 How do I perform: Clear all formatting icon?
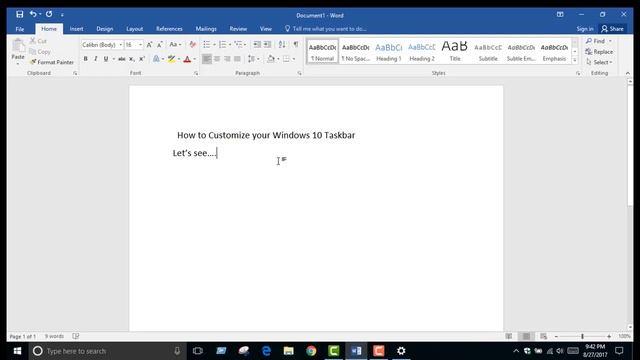[x=193, y=44]
